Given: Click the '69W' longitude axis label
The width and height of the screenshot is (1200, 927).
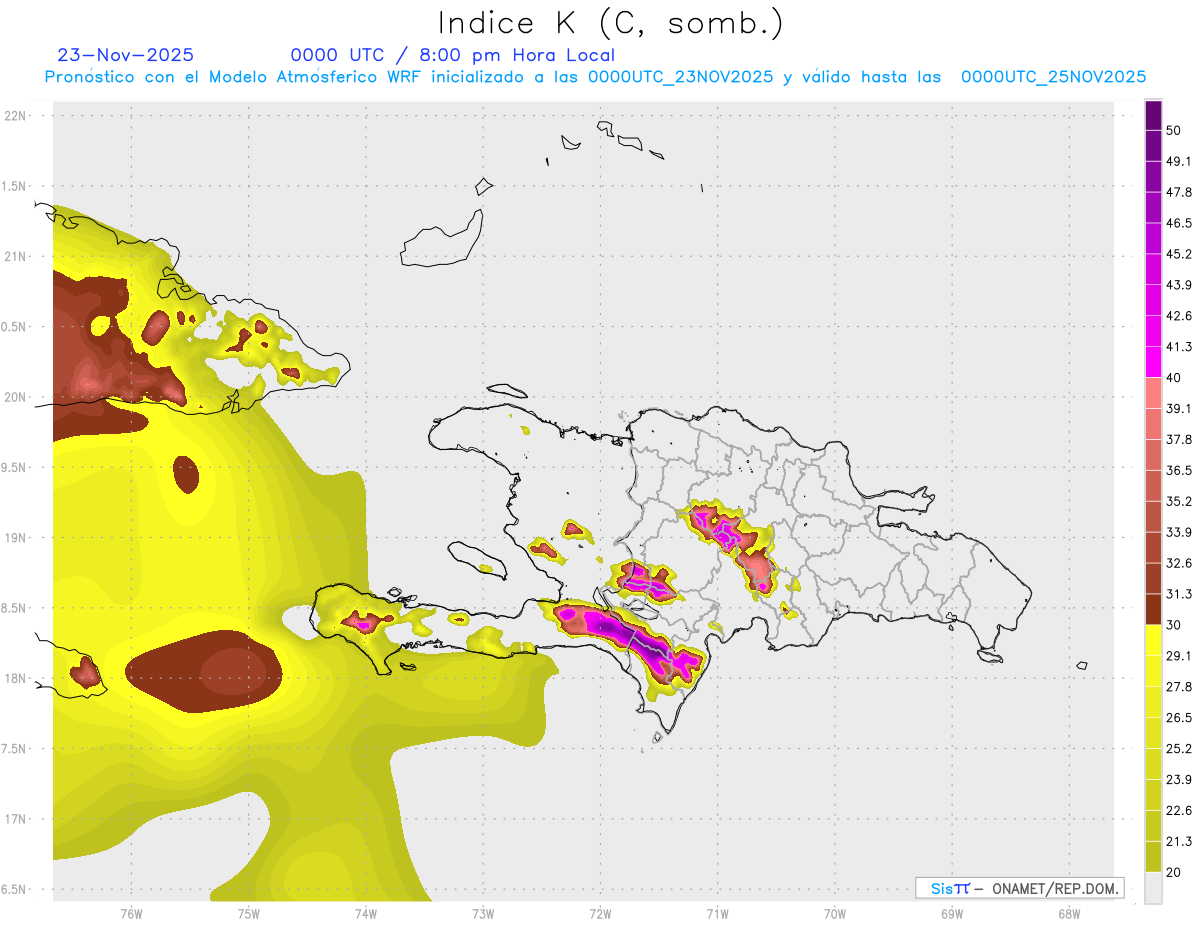Looking at the screenshot, I should coord(952,913).
